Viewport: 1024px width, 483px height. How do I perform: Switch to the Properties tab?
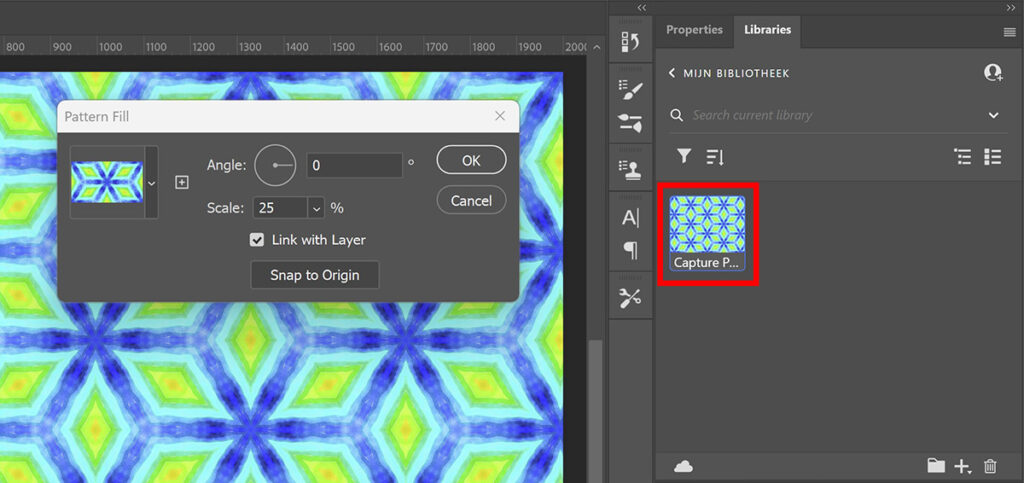tap(694, 30)
